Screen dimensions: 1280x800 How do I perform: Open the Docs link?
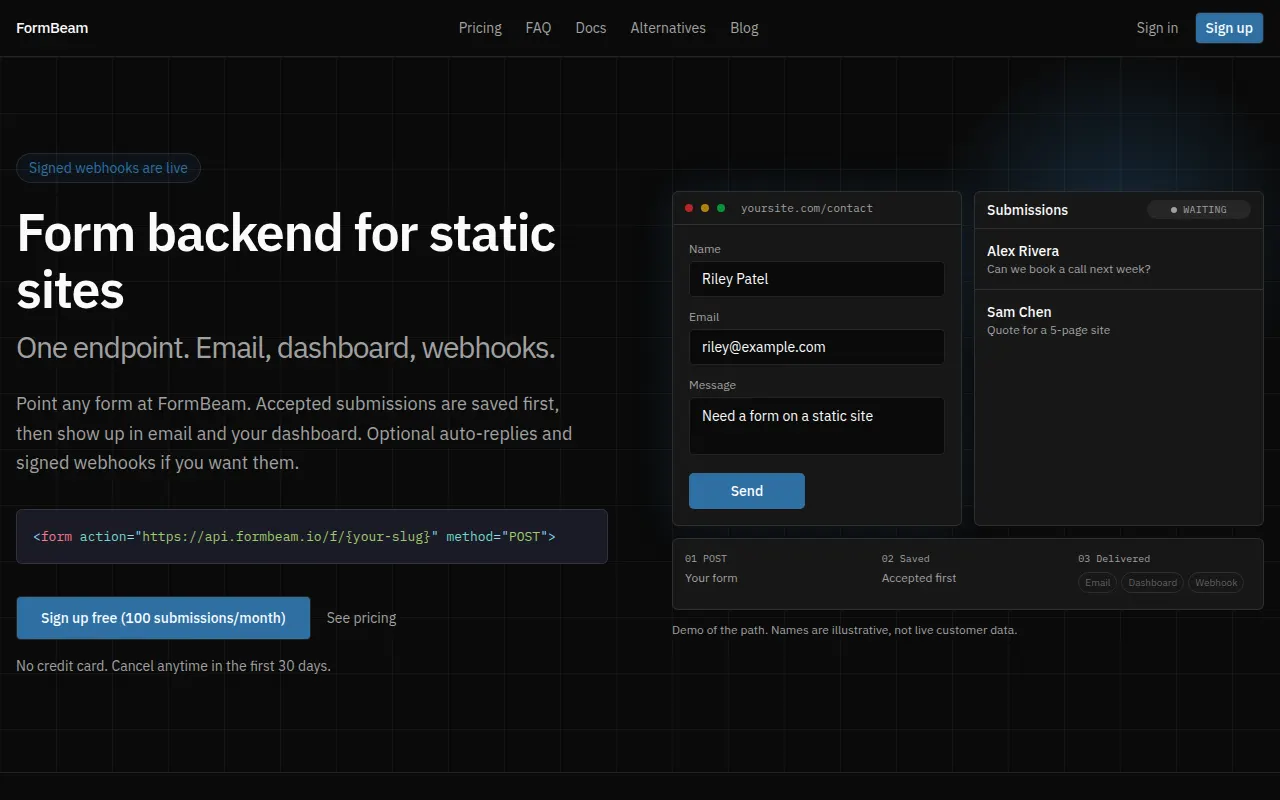pos(591,28)
